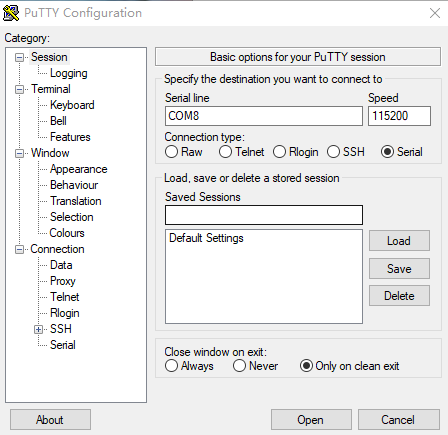Select the Raw connection type

(171, 152)
